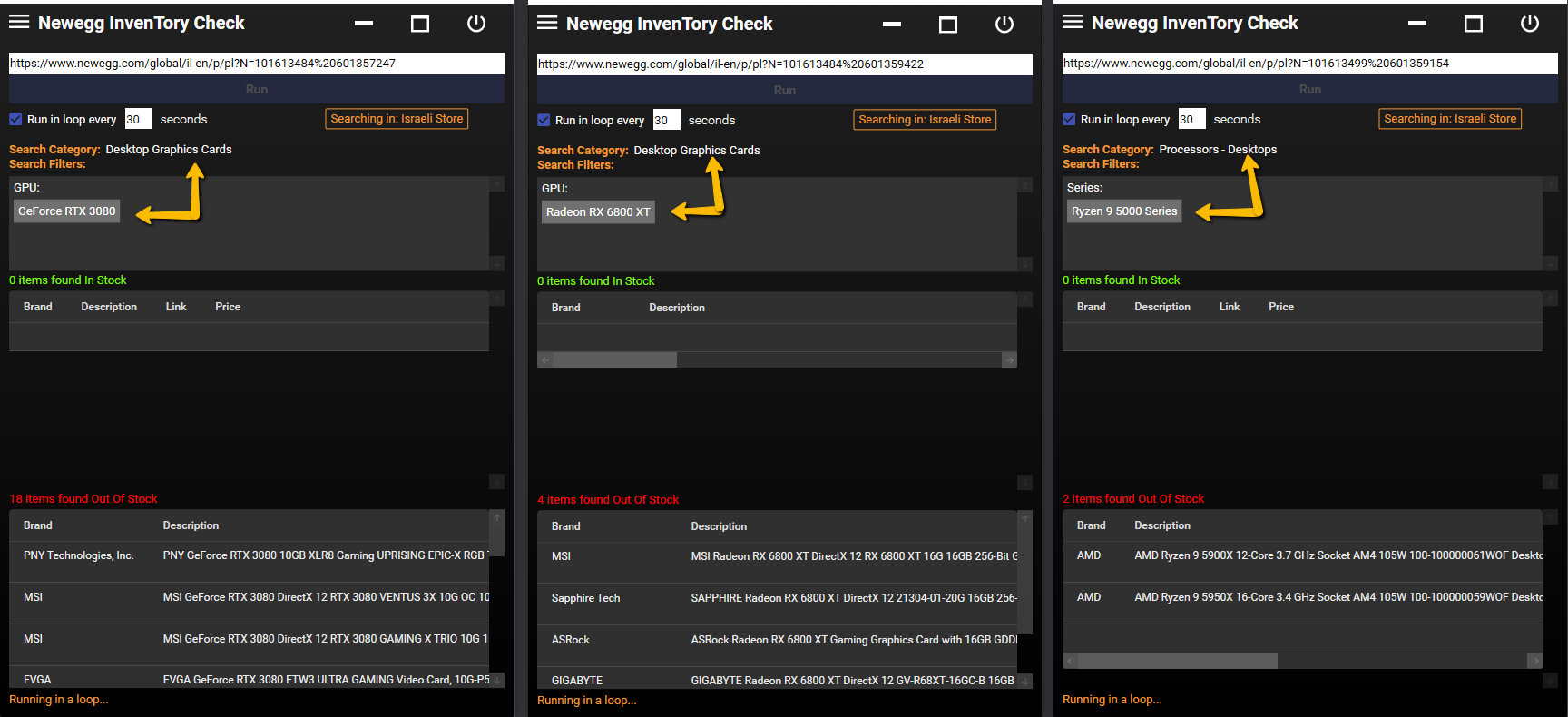Click power icon in middle window
Image resolution: width=1568 pixels, height=717 pixels.
(x=1004, y=25)
